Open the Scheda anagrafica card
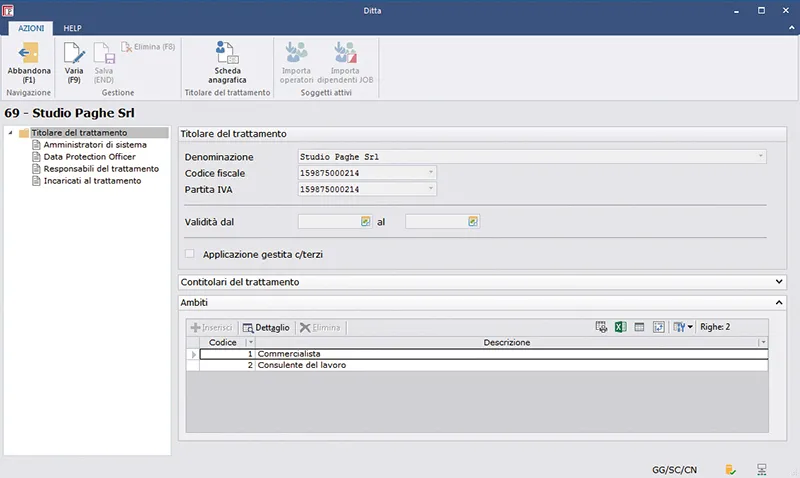The height and width of the screenshot is (478, 800). point(227,54)
